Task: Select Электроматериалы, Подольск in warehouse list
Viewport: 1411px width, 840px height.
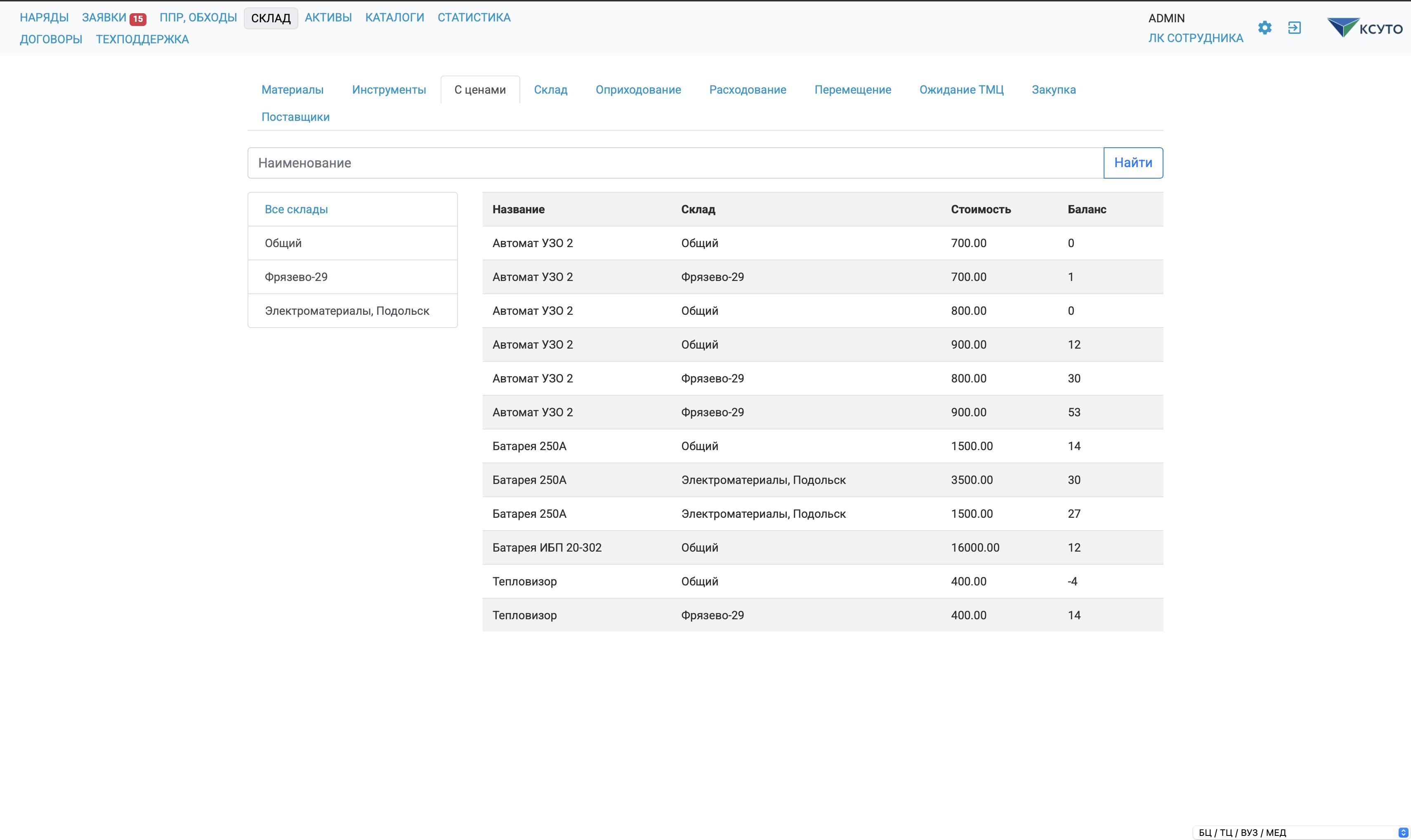Action: 347,311
